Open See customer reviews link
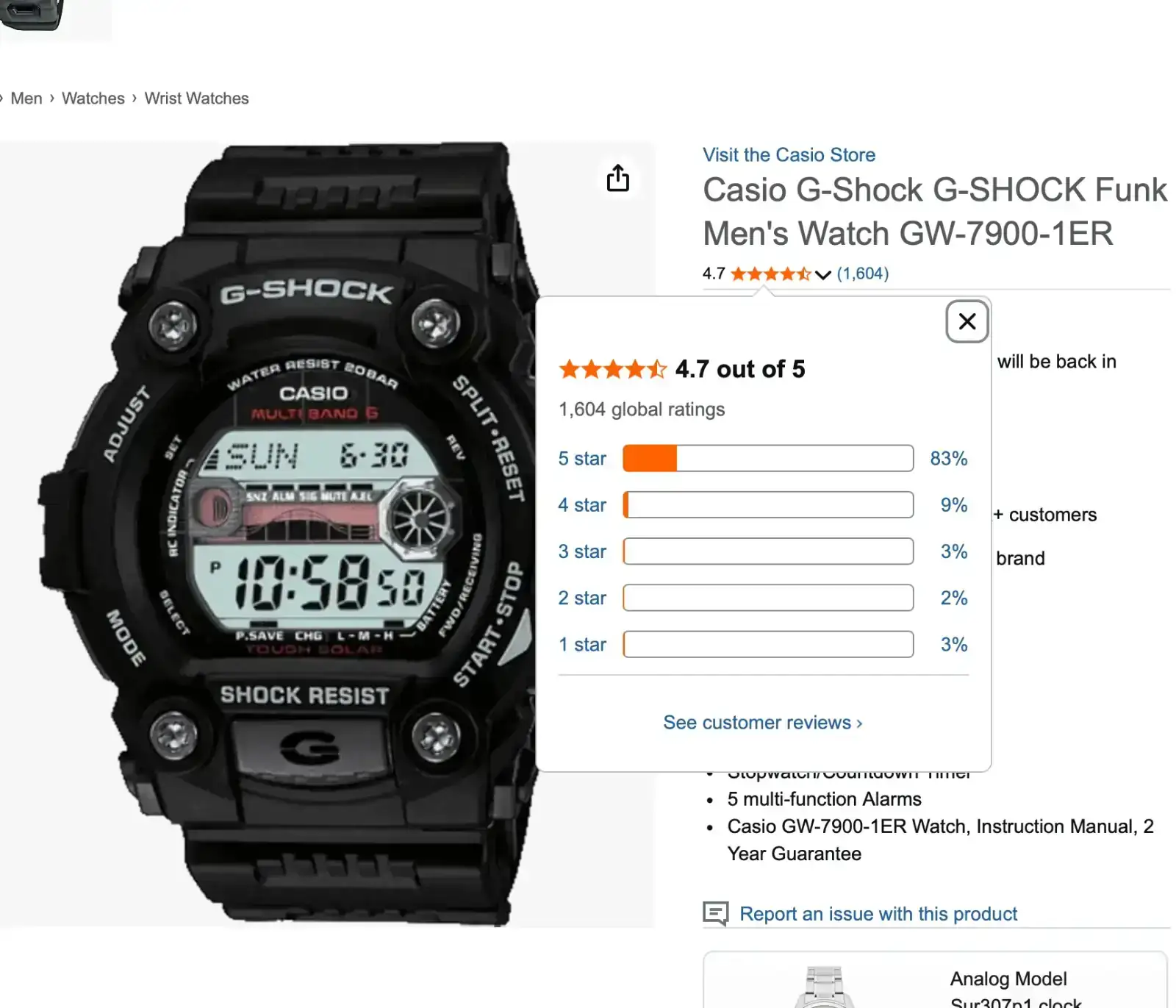The image size is (1176, 1008). (763, 723)
